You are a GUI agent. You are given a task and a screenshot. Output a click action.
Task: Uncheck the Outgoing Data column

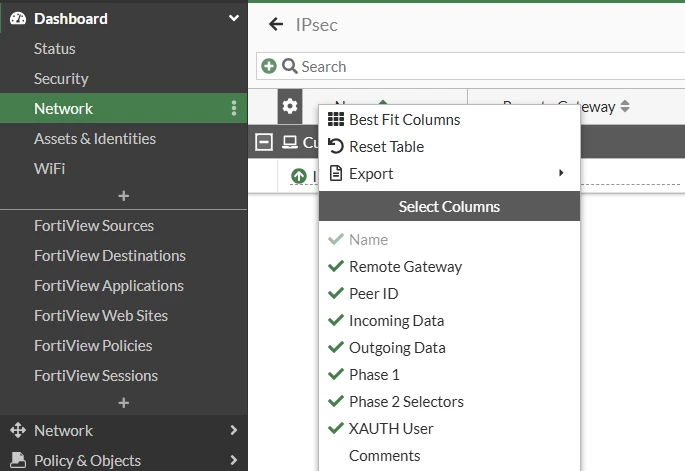tap(450, 348)
